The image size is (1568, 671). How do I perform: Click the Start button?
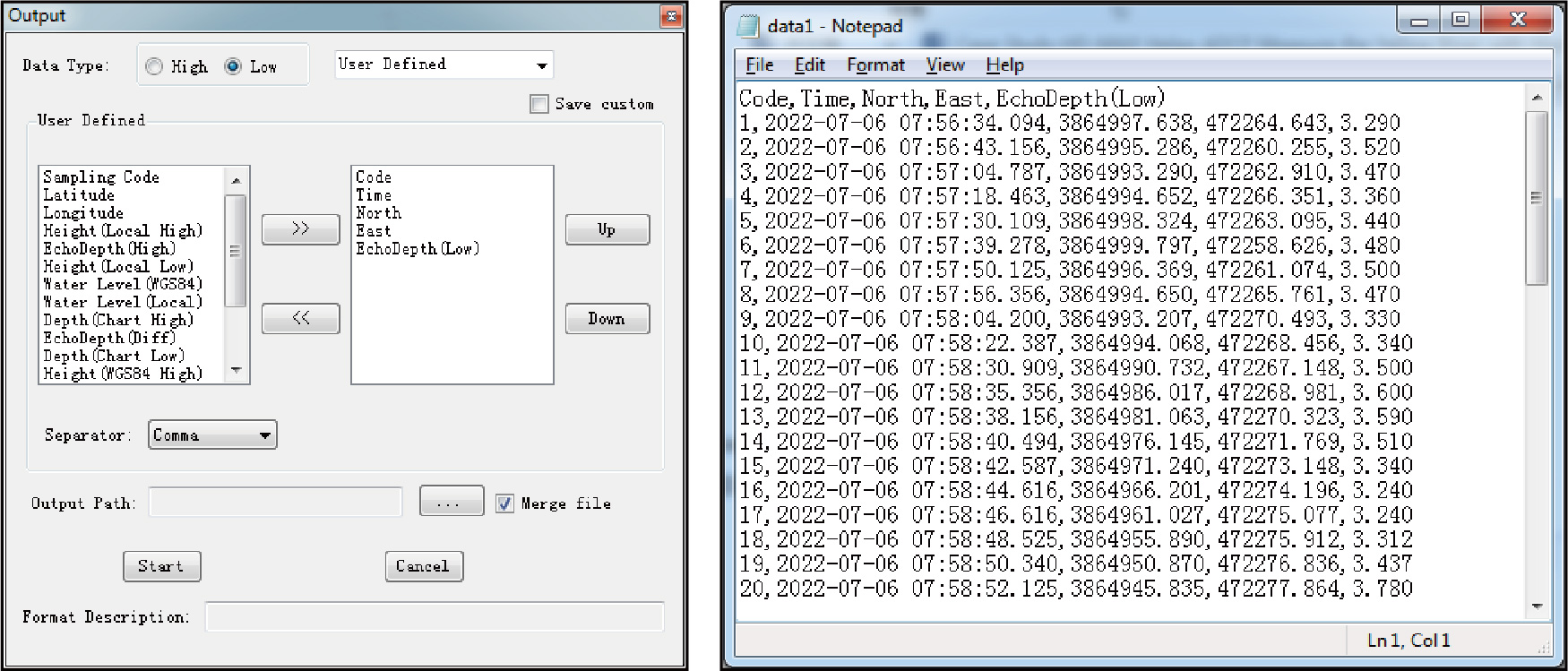[x=162, y=566]
